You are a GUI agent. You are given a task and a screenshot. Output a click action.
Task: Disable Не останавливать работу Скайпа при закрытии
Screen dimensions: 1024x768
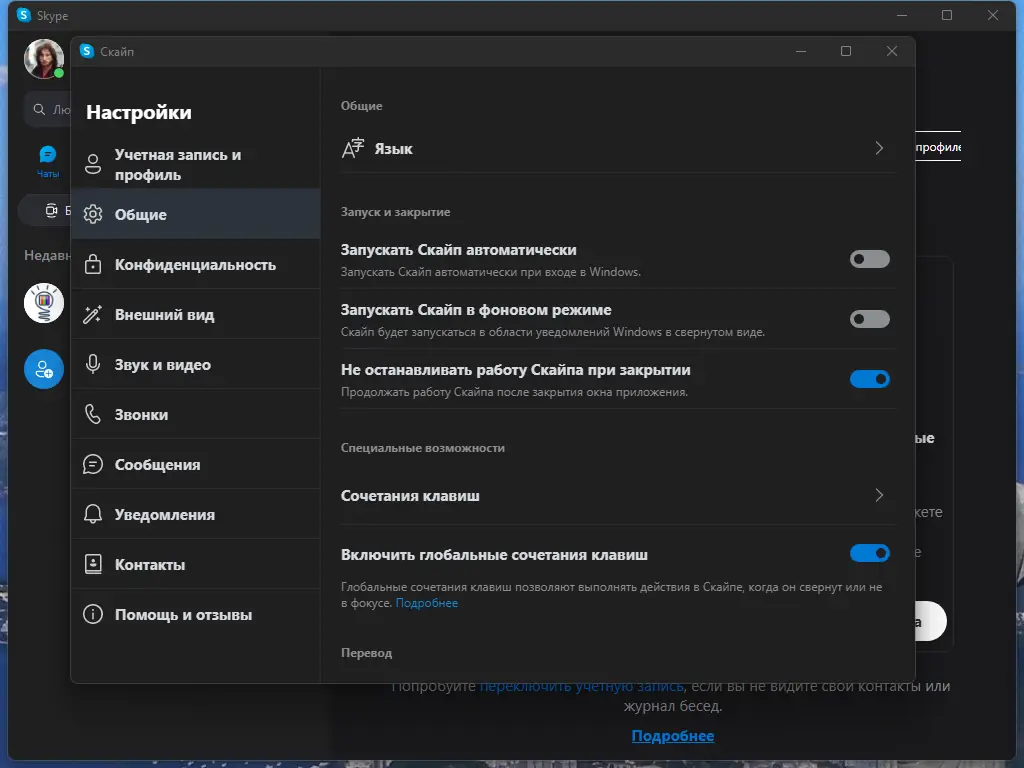click(869, 379)
